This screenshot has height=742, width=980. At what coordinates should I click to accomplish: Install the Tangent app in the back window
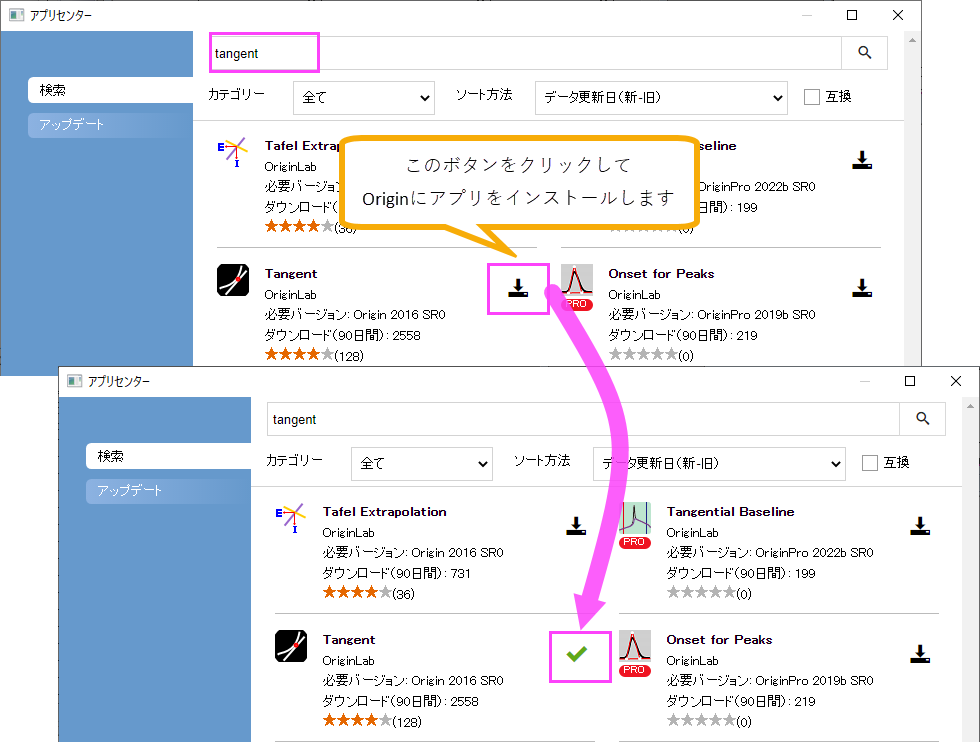click(x=518, y=288)
